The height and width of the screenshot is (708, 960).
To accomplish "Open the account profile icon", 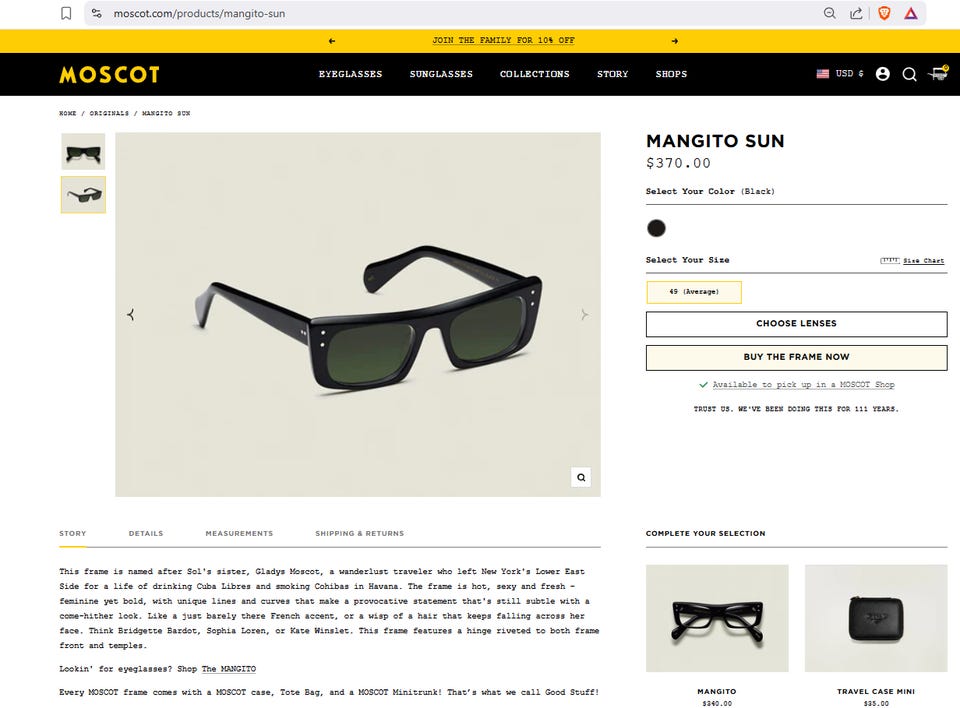I will click(882, 74).
